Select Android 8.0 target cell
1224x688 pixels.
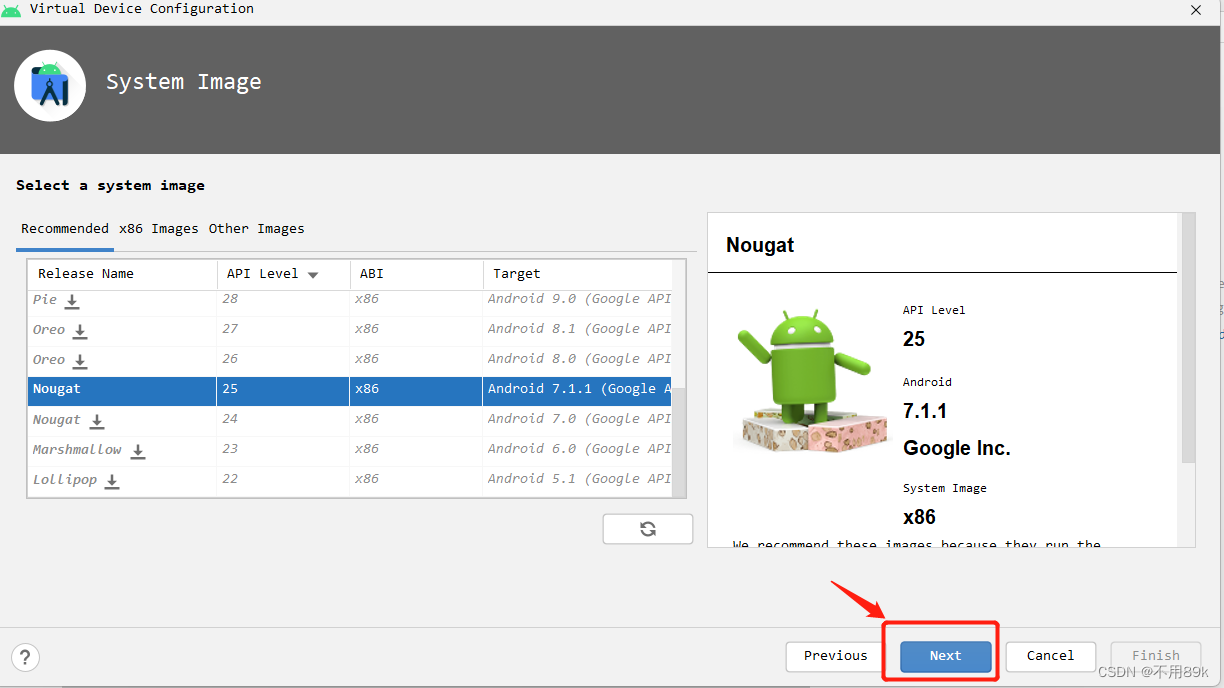tap(579, 359)
